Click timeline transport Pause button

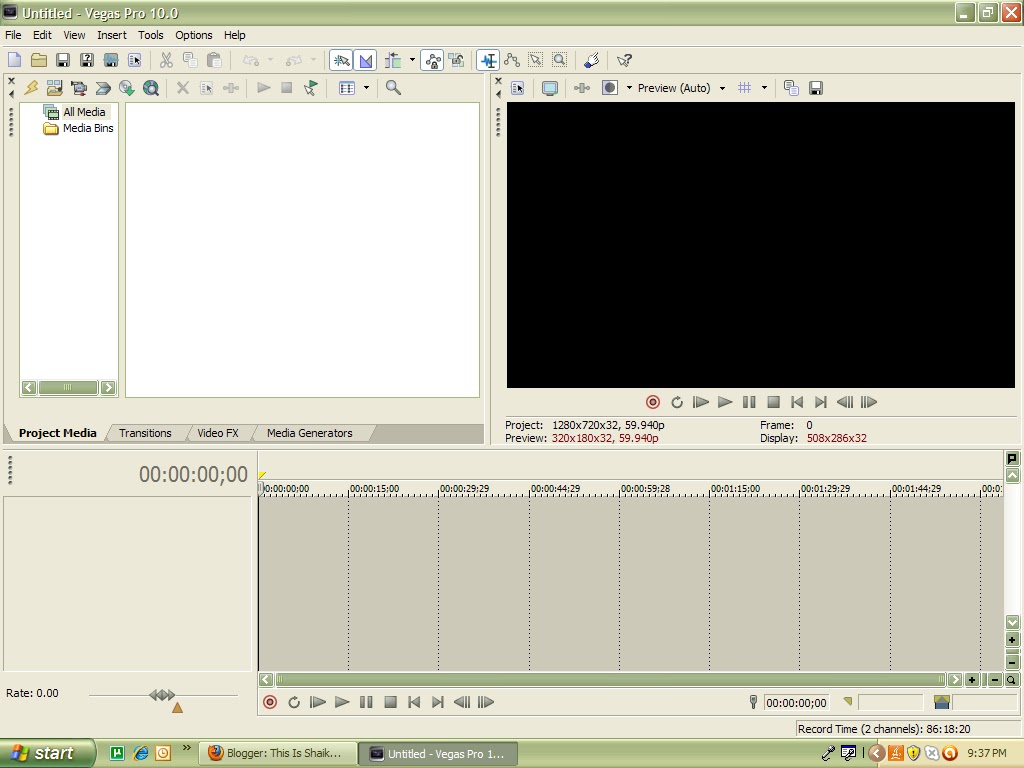[366, 703]
